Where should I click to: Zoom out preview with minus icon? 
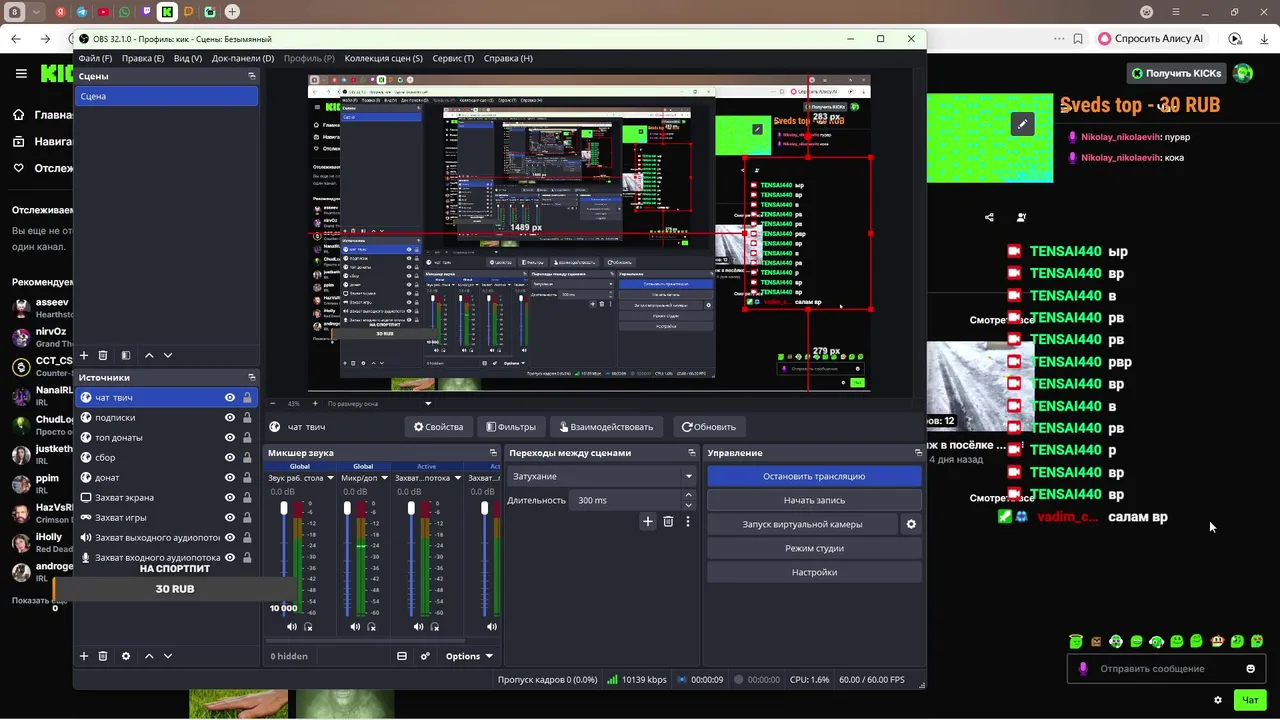click(x=274, y=403)
